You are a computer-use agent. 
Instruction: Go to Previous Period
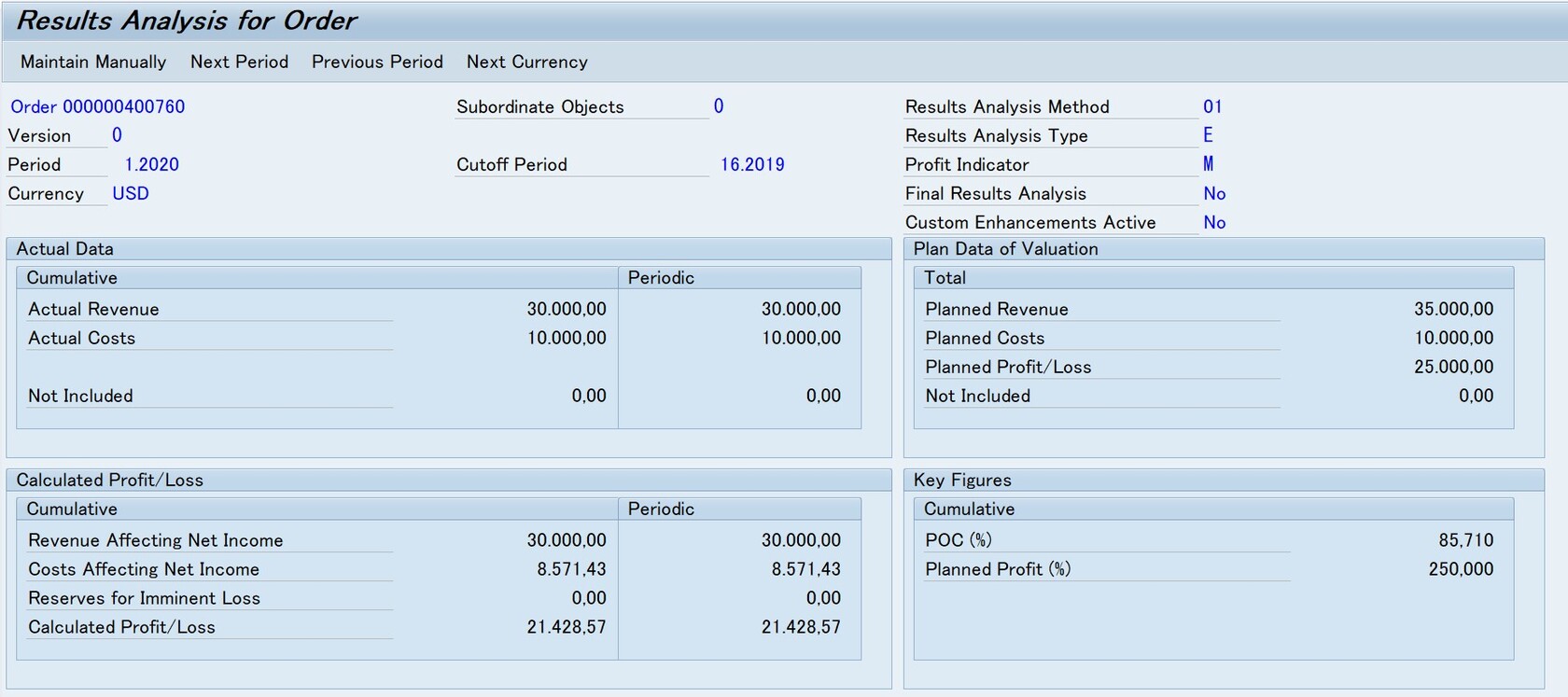click(x=377, y=62)
